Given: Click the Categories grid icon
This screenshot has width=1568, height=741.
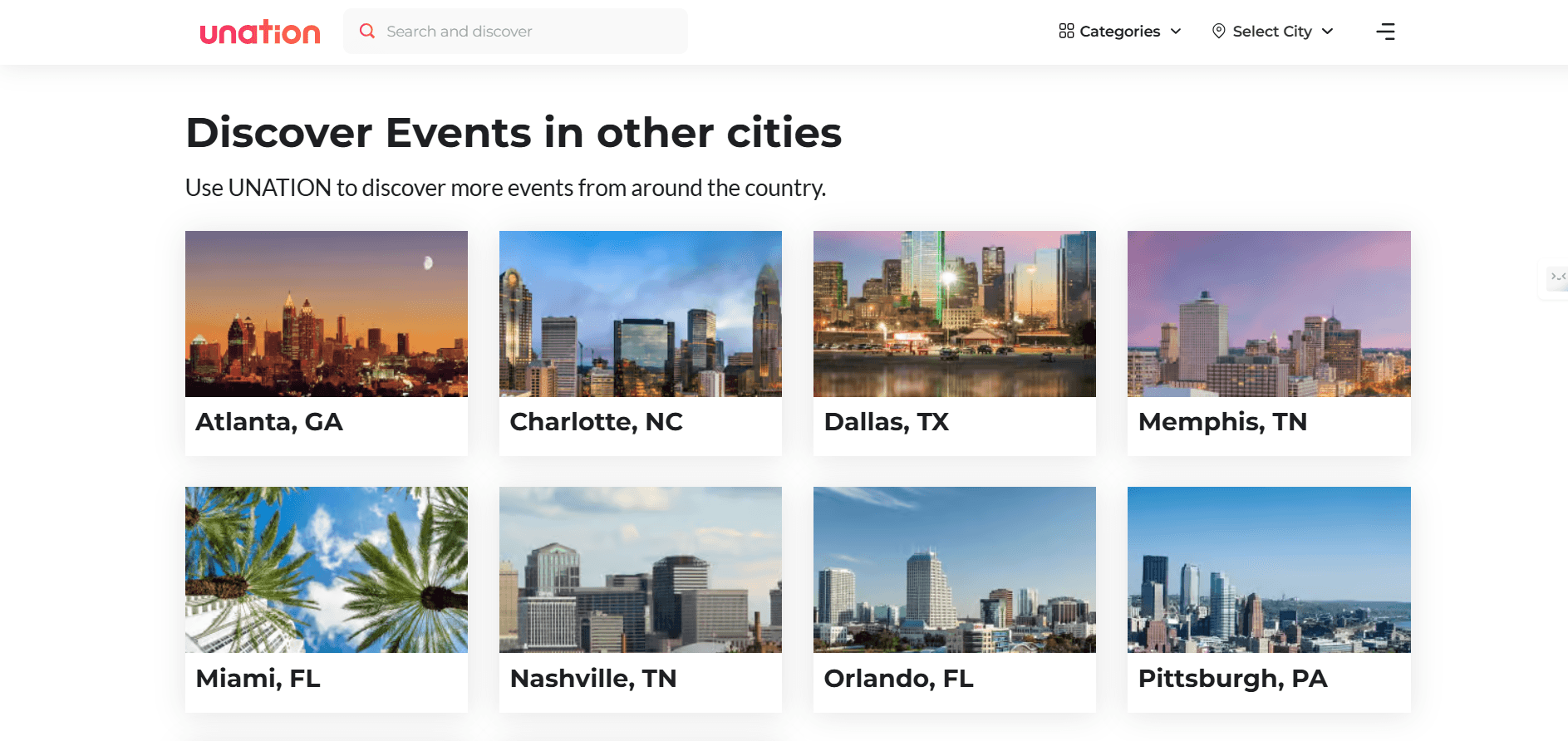Looking at the screenshot, I should [1066, 32].
